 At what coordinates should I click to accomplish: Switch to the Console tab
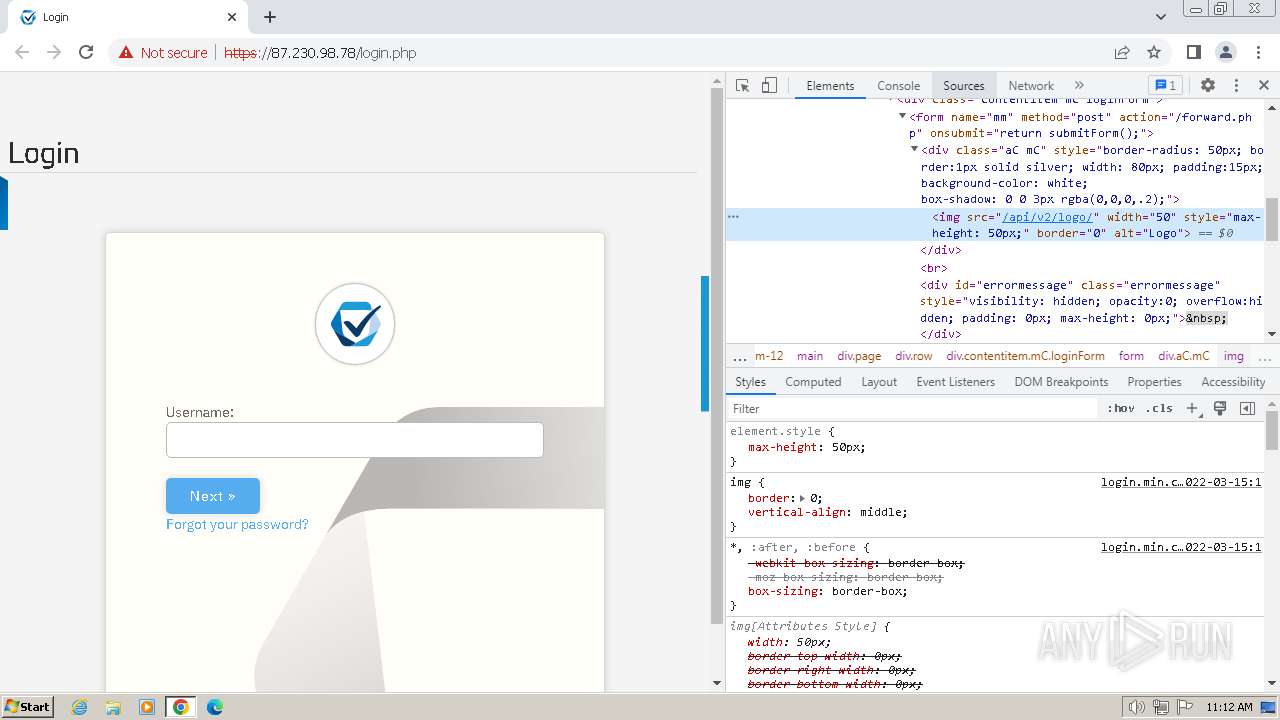pos(898,86)
